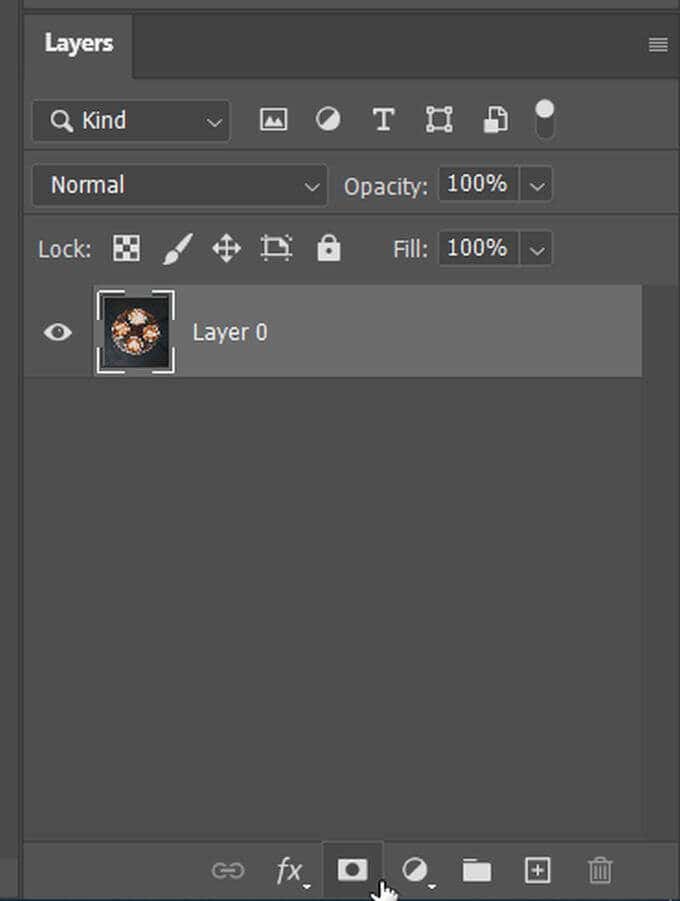Delete layer with trash icon
The height and width of the screenshot is (901, 680).
click(600, 871)
